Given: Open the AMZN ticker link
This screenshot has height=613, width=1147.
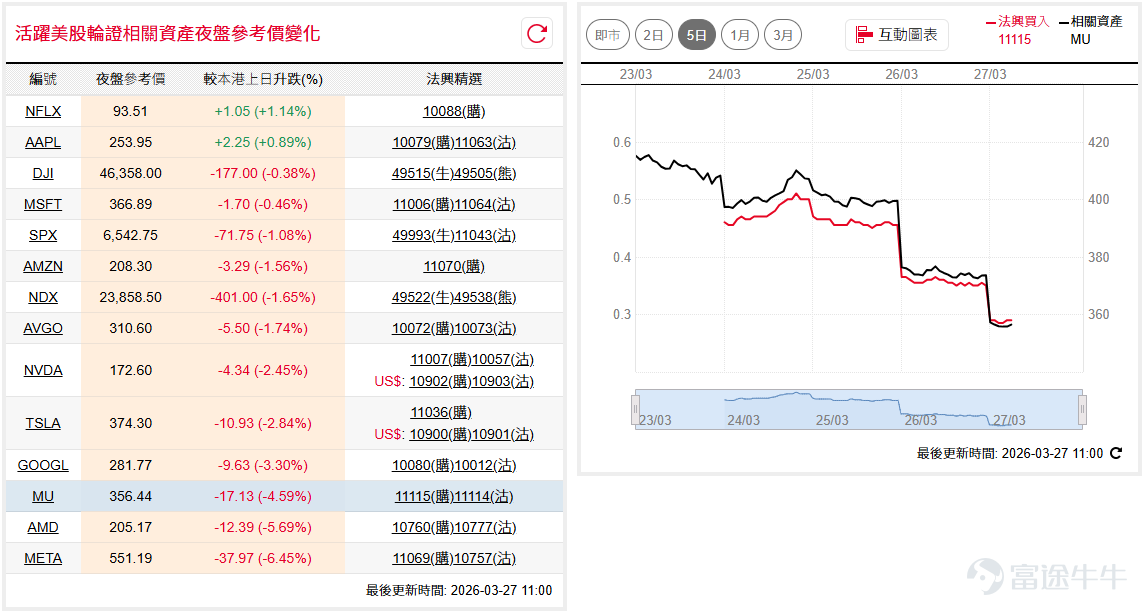Looking at the screenshot, I should [43, 266].
